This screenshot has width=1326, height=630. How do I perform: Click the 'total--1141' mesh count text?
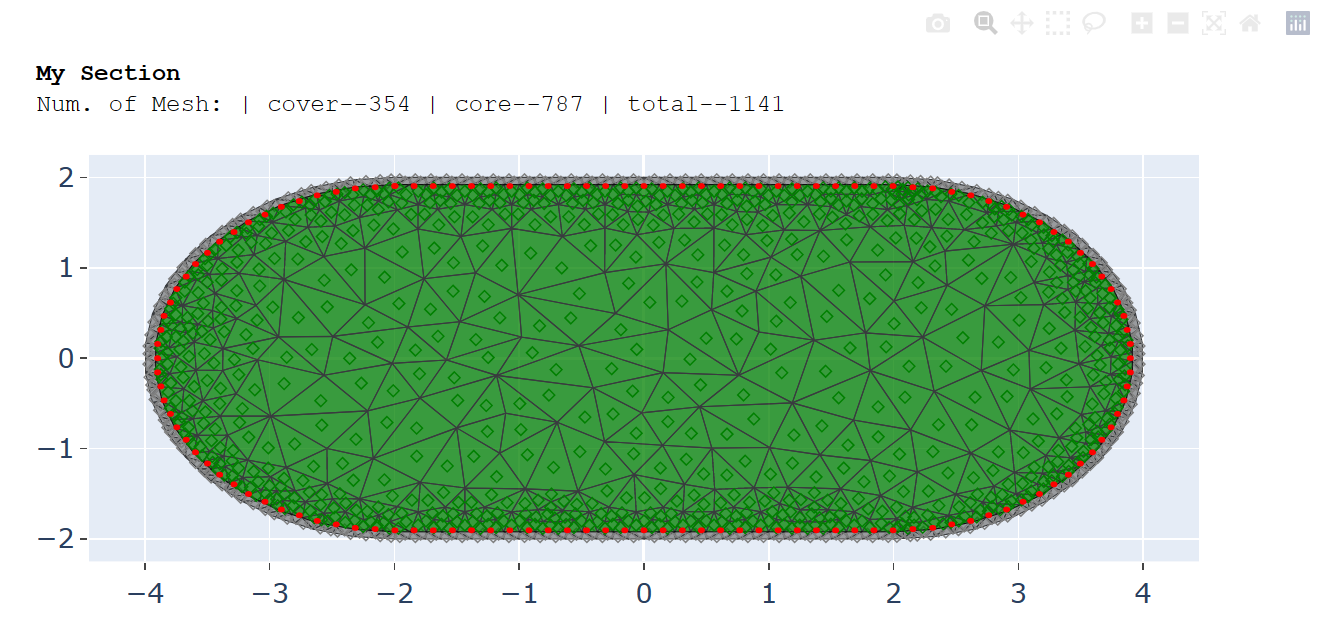[705, 104]
